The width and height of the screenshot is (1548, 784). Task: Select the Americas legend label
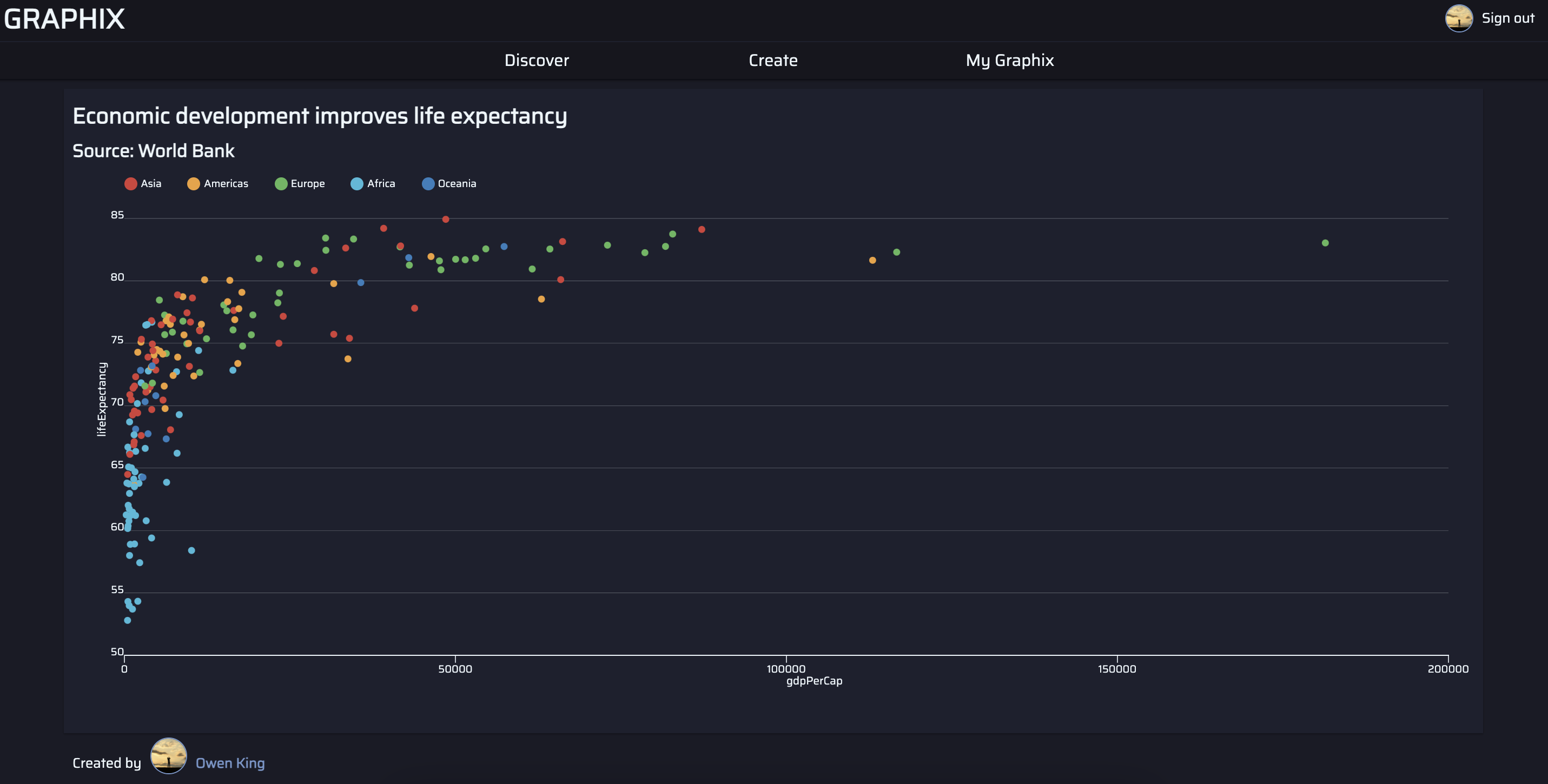(226, 184)
